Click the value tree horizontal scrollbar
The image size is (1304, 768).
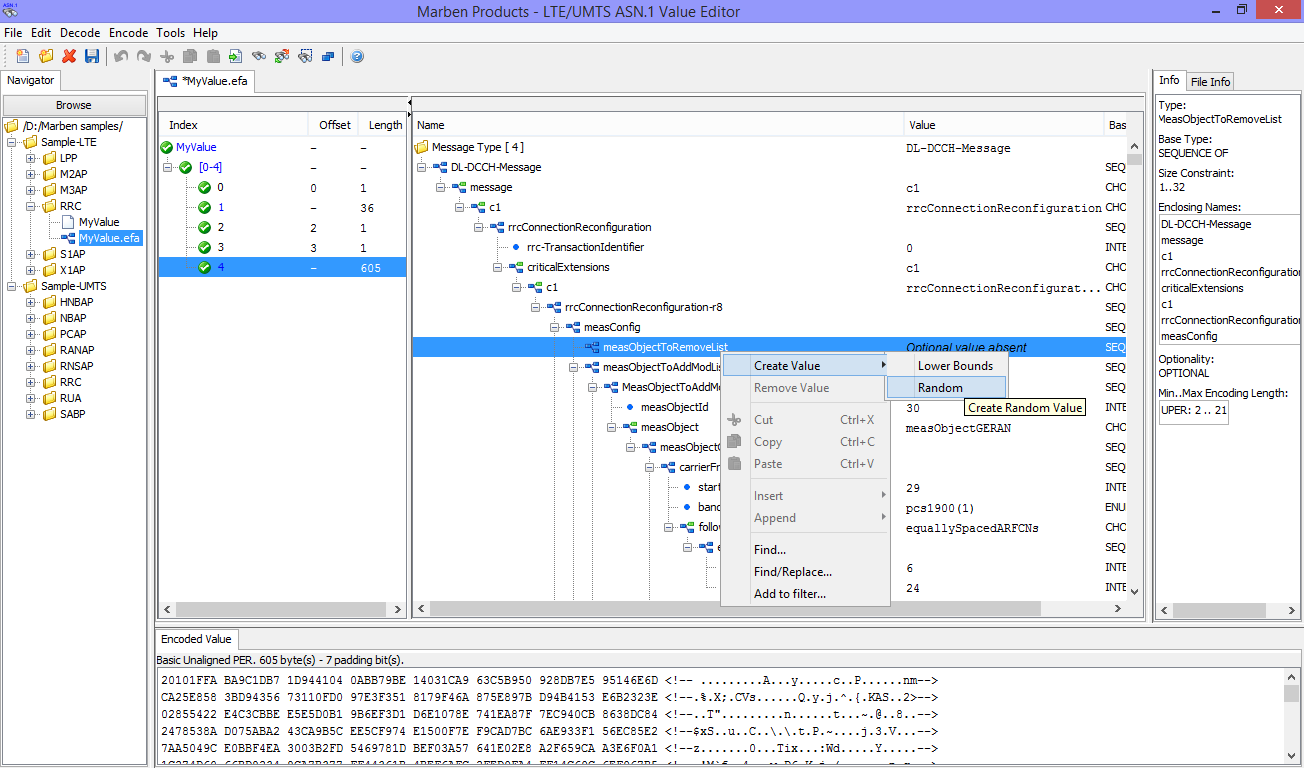tap(769, 608)
